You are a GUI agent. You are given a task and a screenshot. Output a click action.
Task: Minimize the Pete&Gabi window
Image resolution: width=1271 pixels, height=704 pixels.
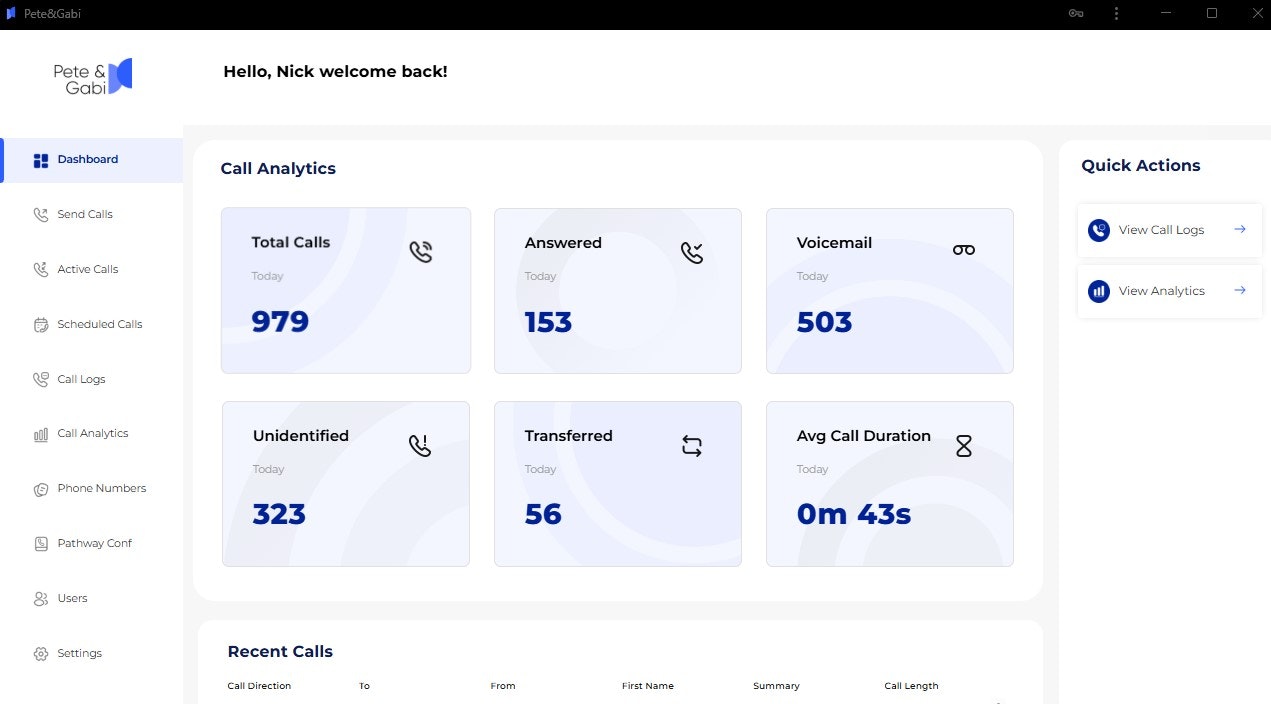pyautogui.click(x=1166, y=13)
